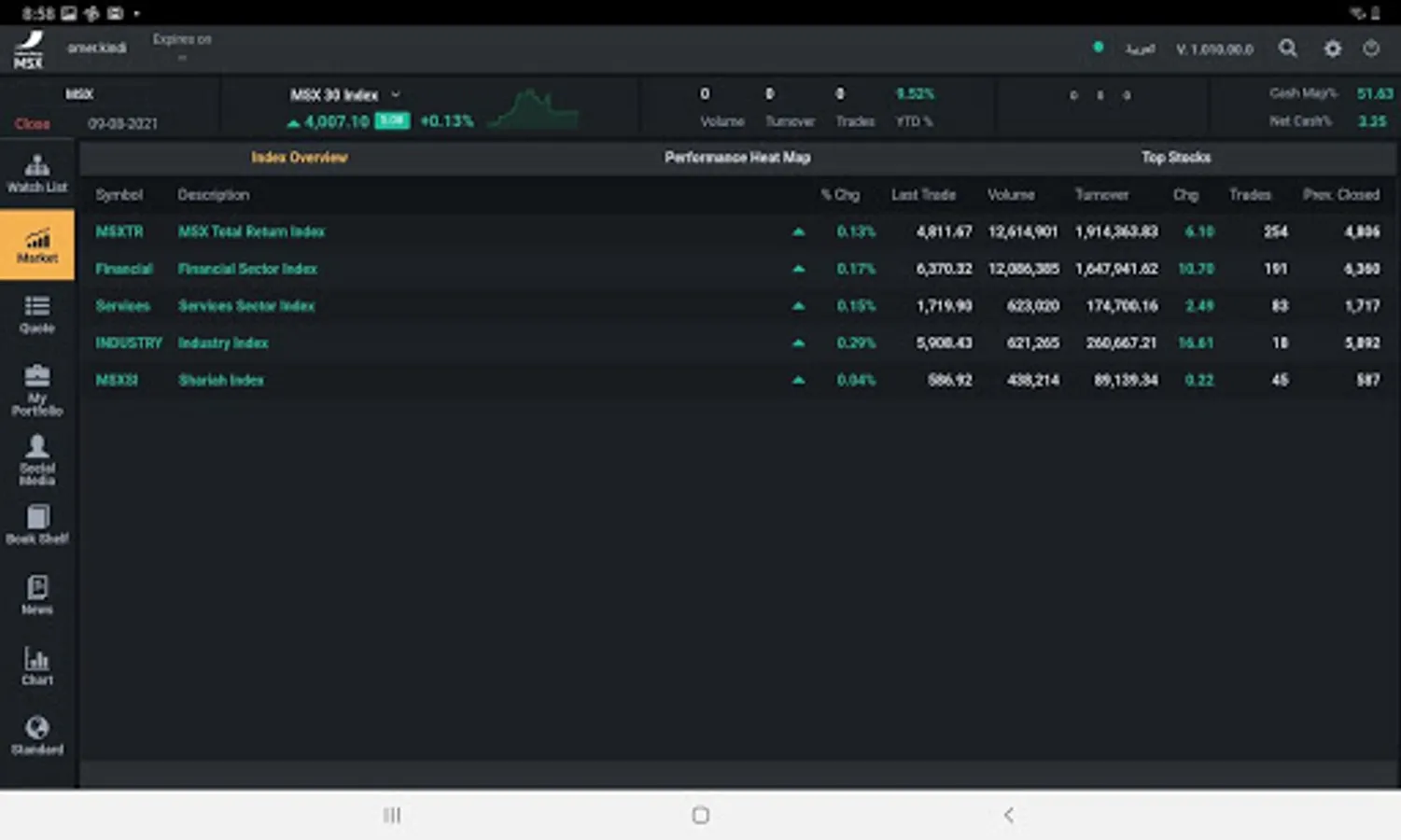Viewport: 1401px width, 840px height.
Task: Sort by Last Trade column header
Action: 923,195
